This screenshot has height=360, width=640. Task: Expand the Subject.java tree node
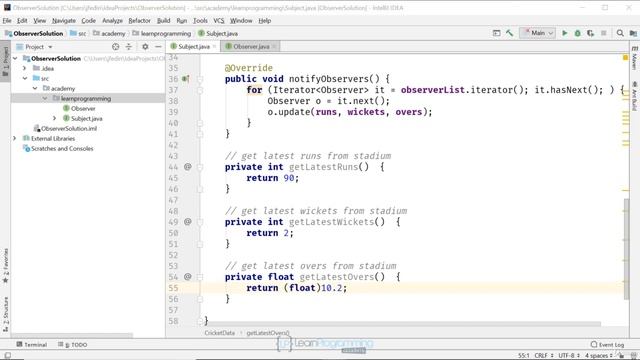[x=55, y=118]
